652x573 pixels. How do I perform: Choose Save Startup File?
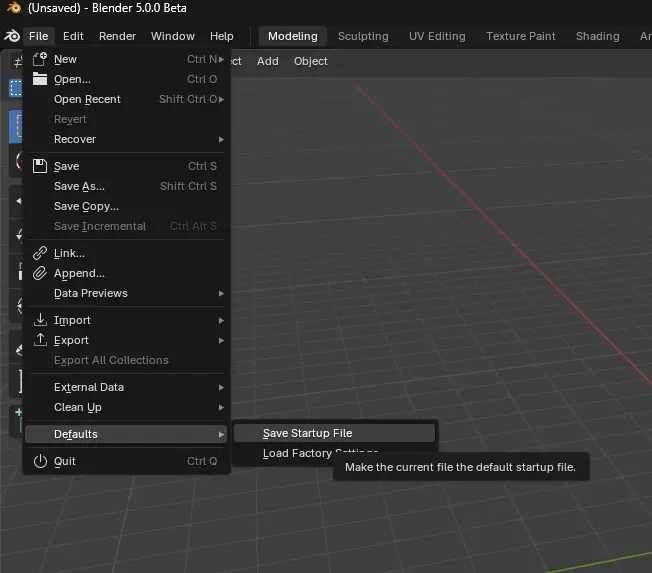click(307, 433)
